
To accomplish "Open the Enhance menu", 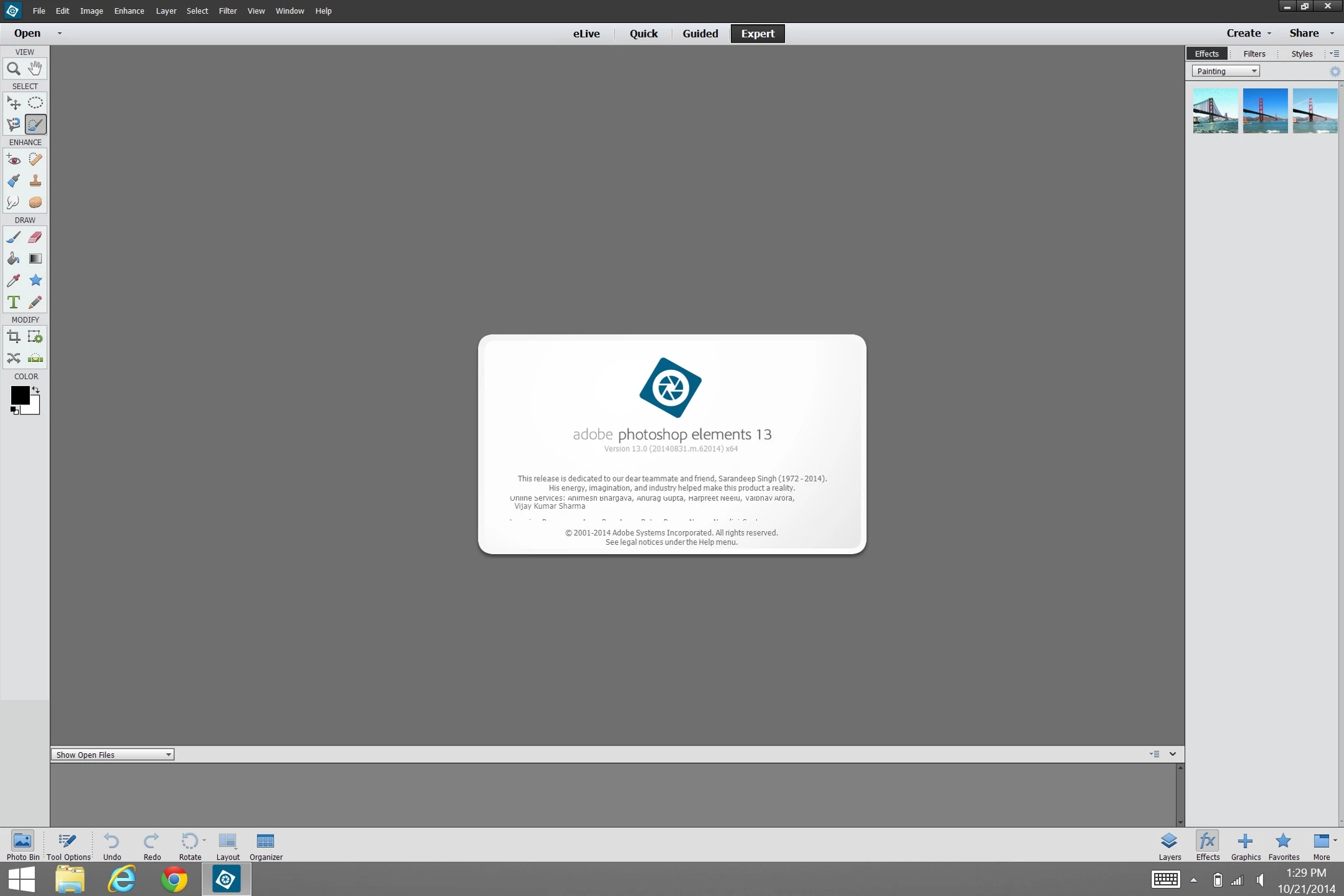I will pyautogui.click(x=129, y=11).
